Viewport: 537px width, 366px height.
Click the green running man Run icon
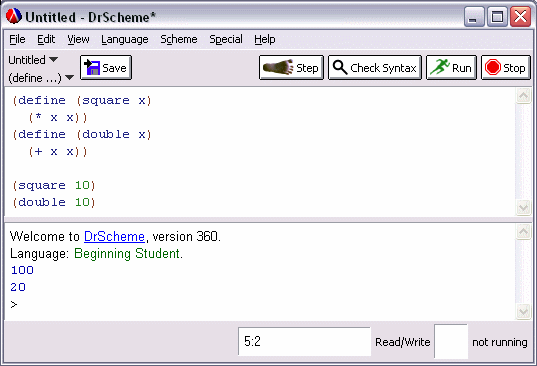(440, 67)
